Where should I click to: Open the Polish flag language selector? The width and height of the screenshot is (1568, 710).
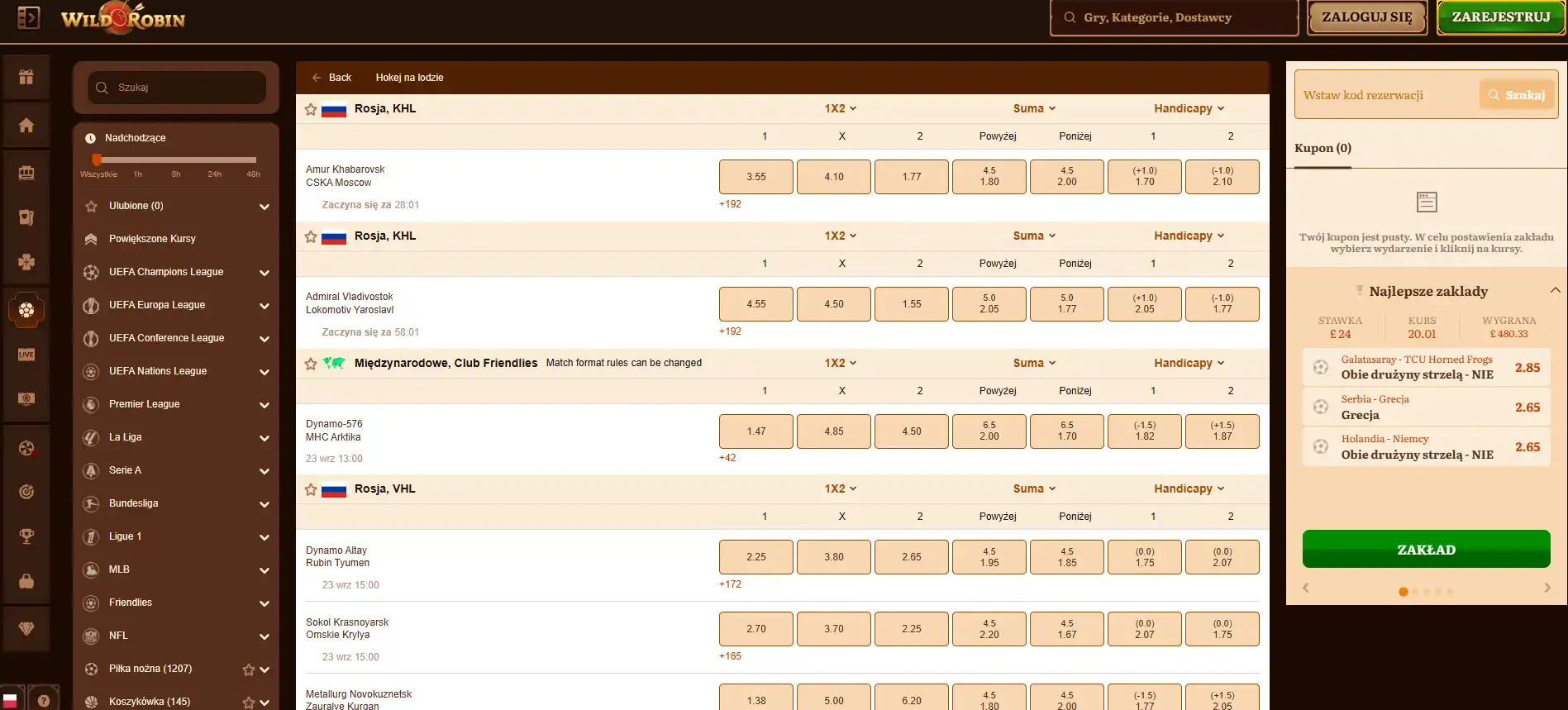(x=10, y=700)
